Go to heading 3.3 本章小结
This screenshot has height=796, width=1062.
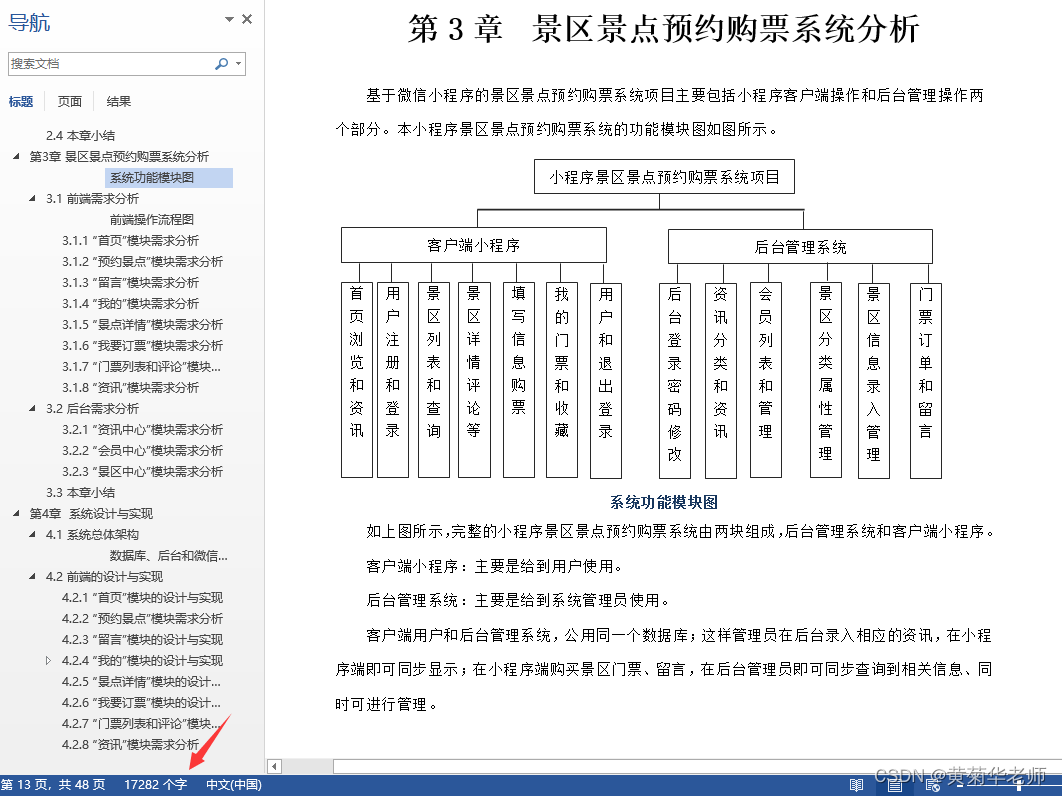tap(81, 493)
